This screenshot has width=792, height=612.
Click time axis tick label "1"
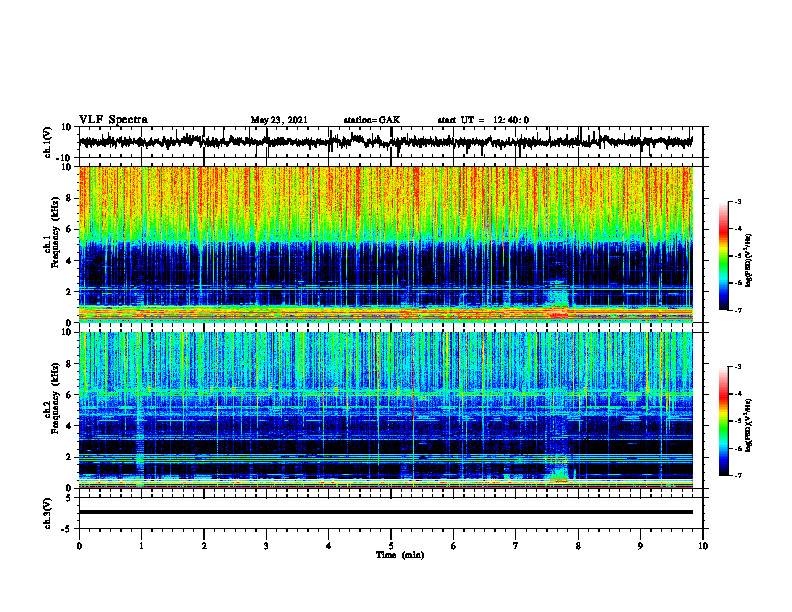(x=141, y=546)
